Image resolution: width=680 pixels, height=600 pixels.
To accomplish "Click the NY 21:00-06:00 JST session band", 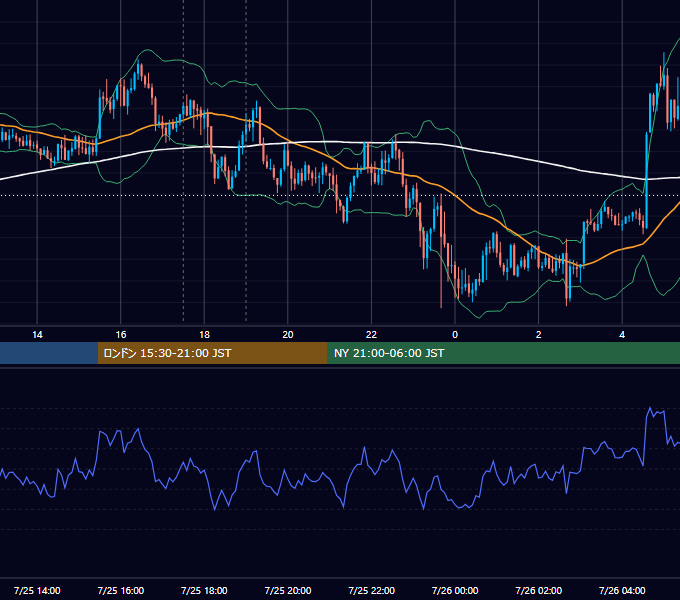I will click(503, 353).
